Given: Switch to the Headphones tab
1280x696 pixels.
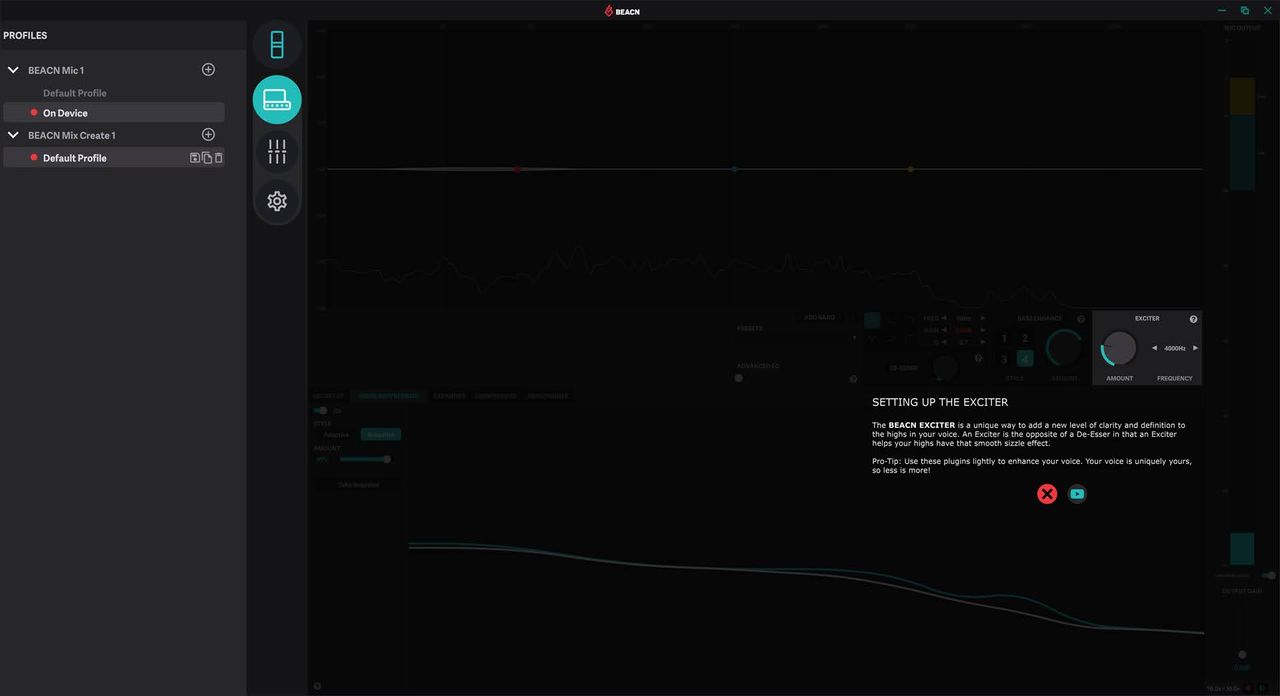Looking at the screenshot, I should point(547,396).
